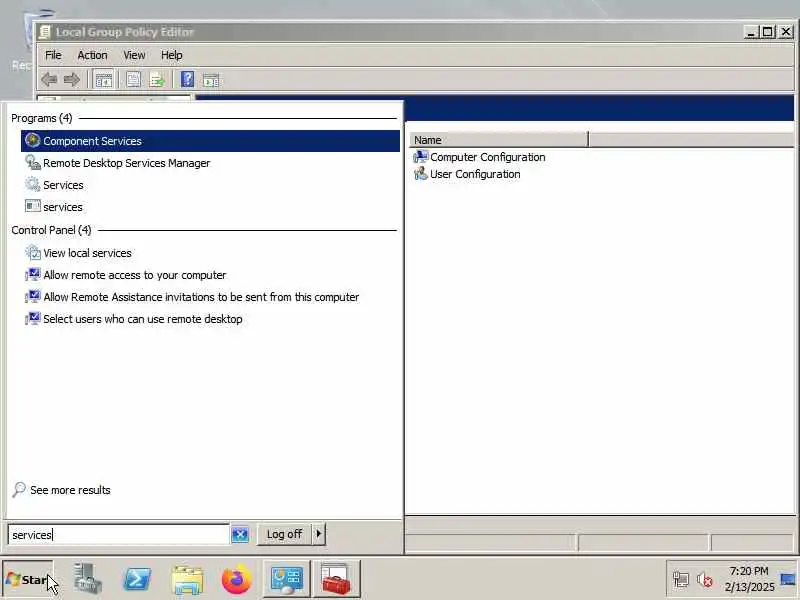
Task: Open the Action menu
Action: pos(92,55)
